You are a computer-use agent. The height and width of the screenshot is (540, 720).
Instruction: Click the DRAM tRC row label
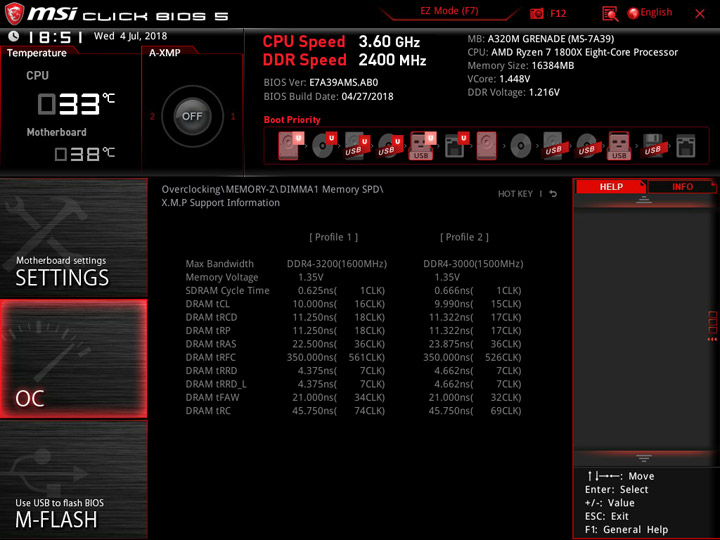click(x=208, y=411)
